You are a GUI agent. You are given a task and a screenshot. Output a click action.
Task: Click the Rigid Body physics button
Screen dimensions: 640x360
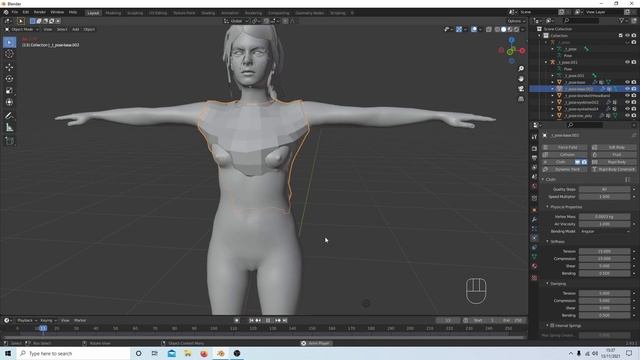(613, 162)
